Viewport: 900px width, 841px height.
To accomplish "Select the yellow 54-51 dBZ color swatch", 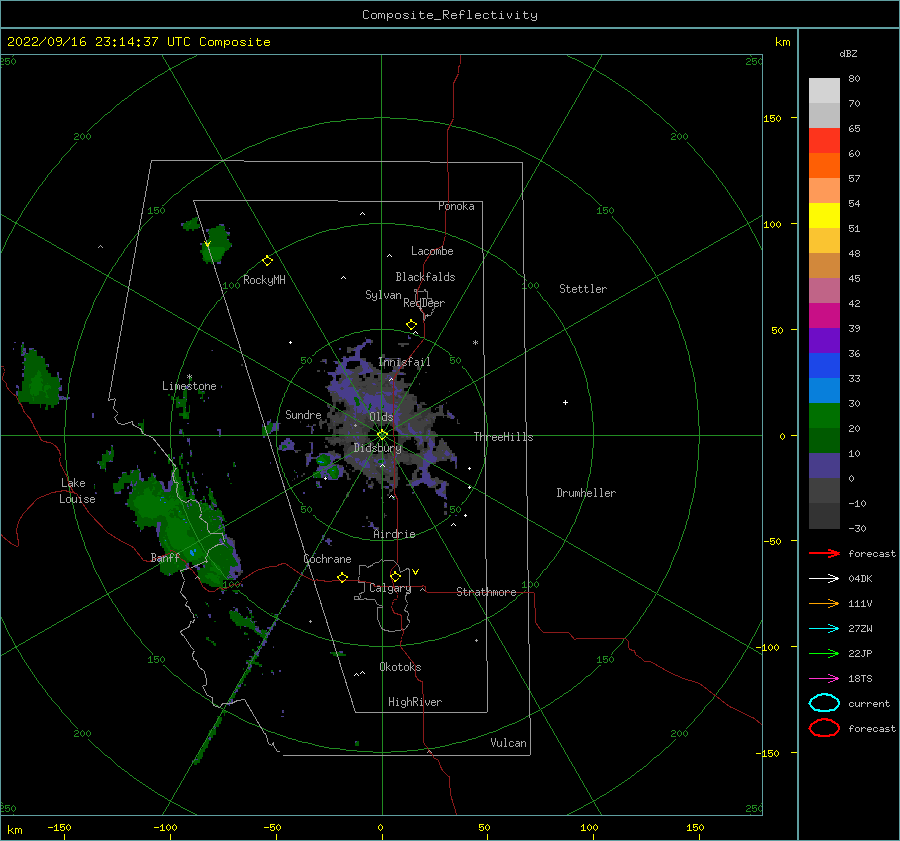I will tap(824, 216).
